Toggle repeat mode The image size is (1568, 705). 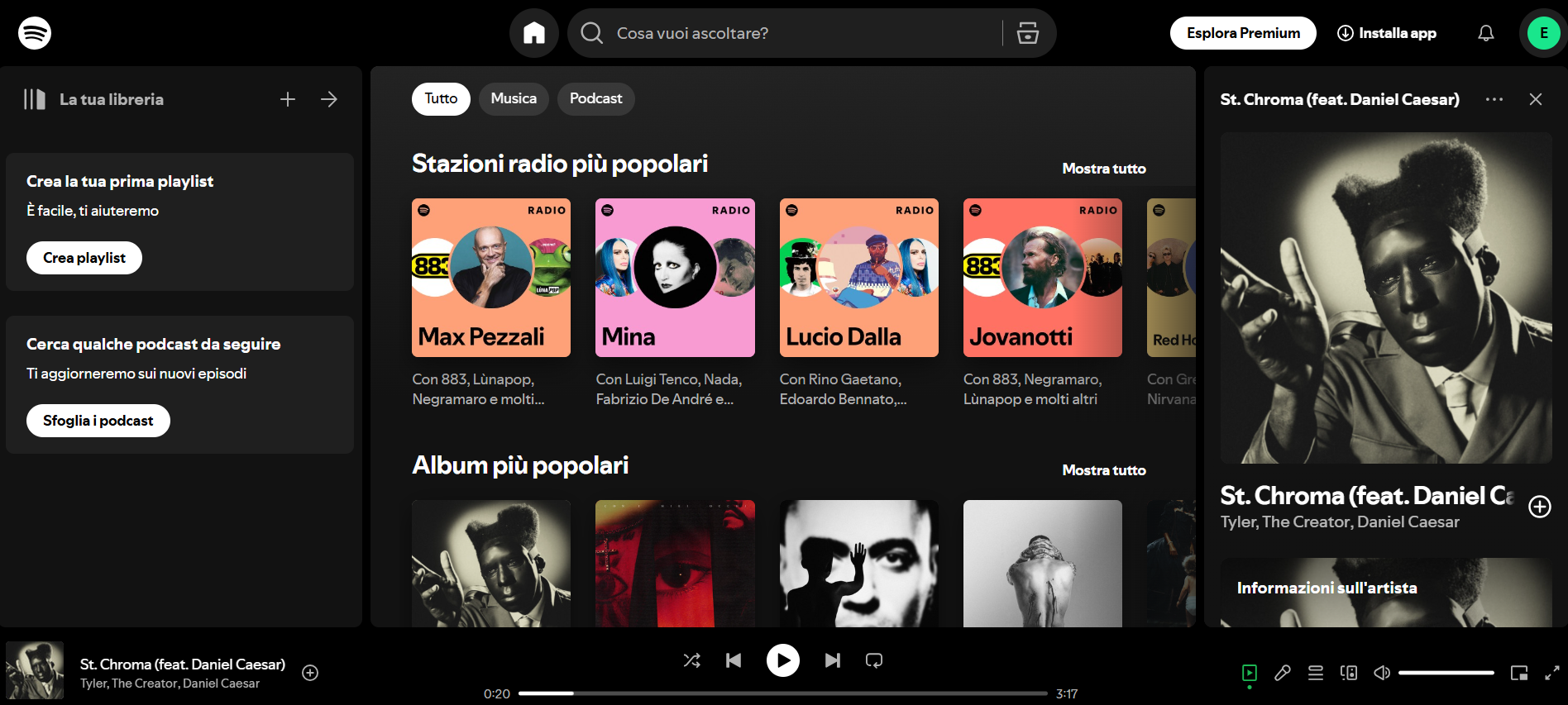click(874, 660)
